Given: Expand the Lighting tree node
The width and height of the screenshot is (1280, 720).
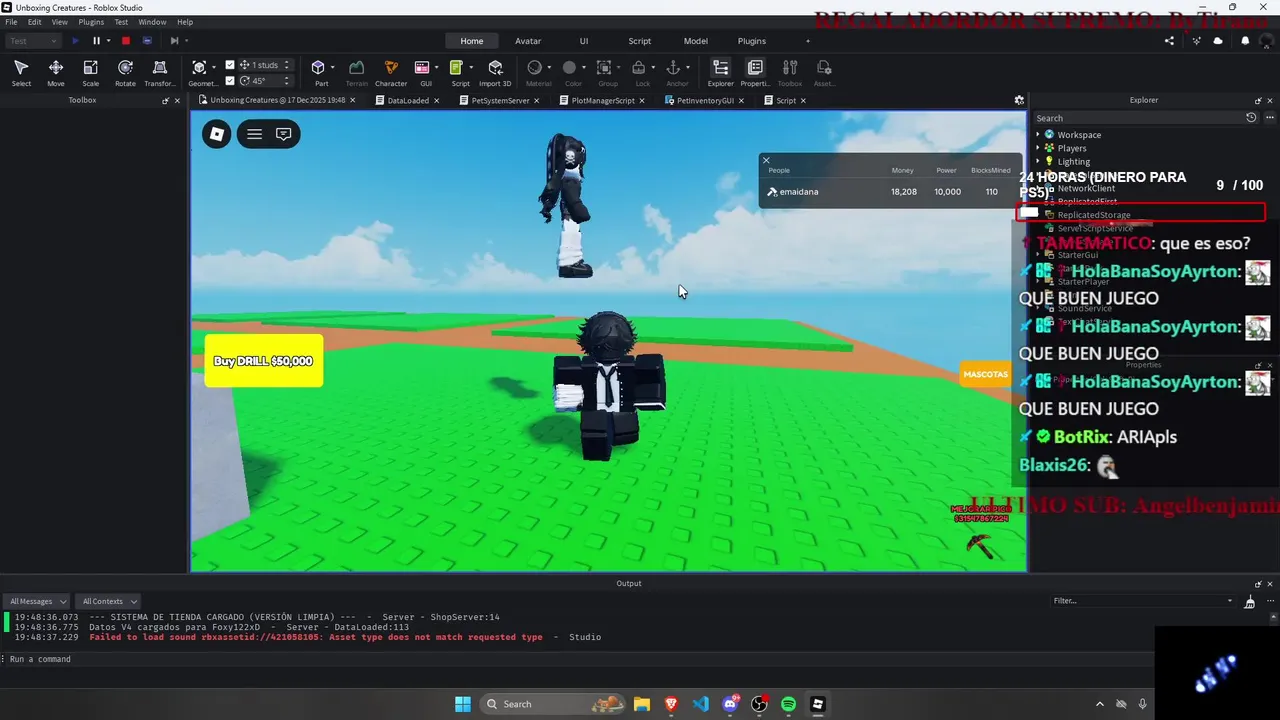Looking at the screenshot, I should 1038,161.
